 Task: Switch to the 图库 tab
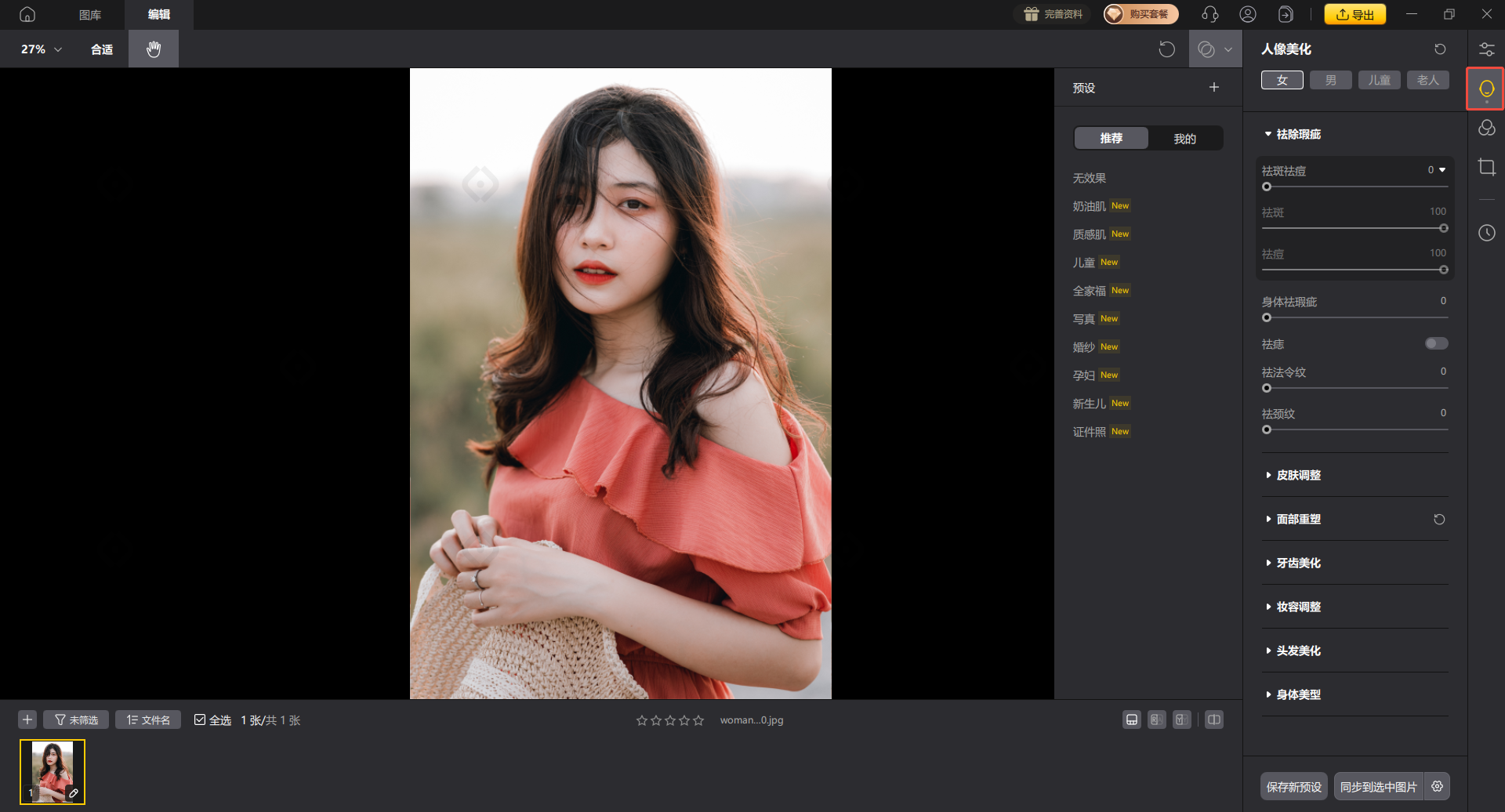pos(90,15)
